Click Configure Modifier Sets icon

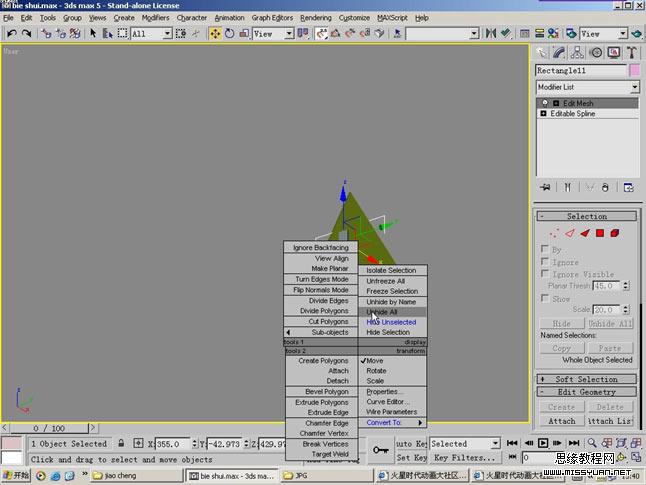point(628,187)
